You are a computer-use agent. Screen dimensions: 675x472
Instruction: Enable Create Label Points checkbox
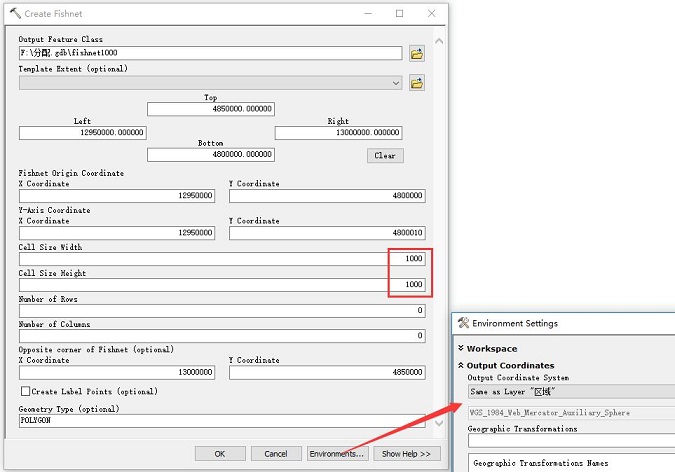point(25,391)
